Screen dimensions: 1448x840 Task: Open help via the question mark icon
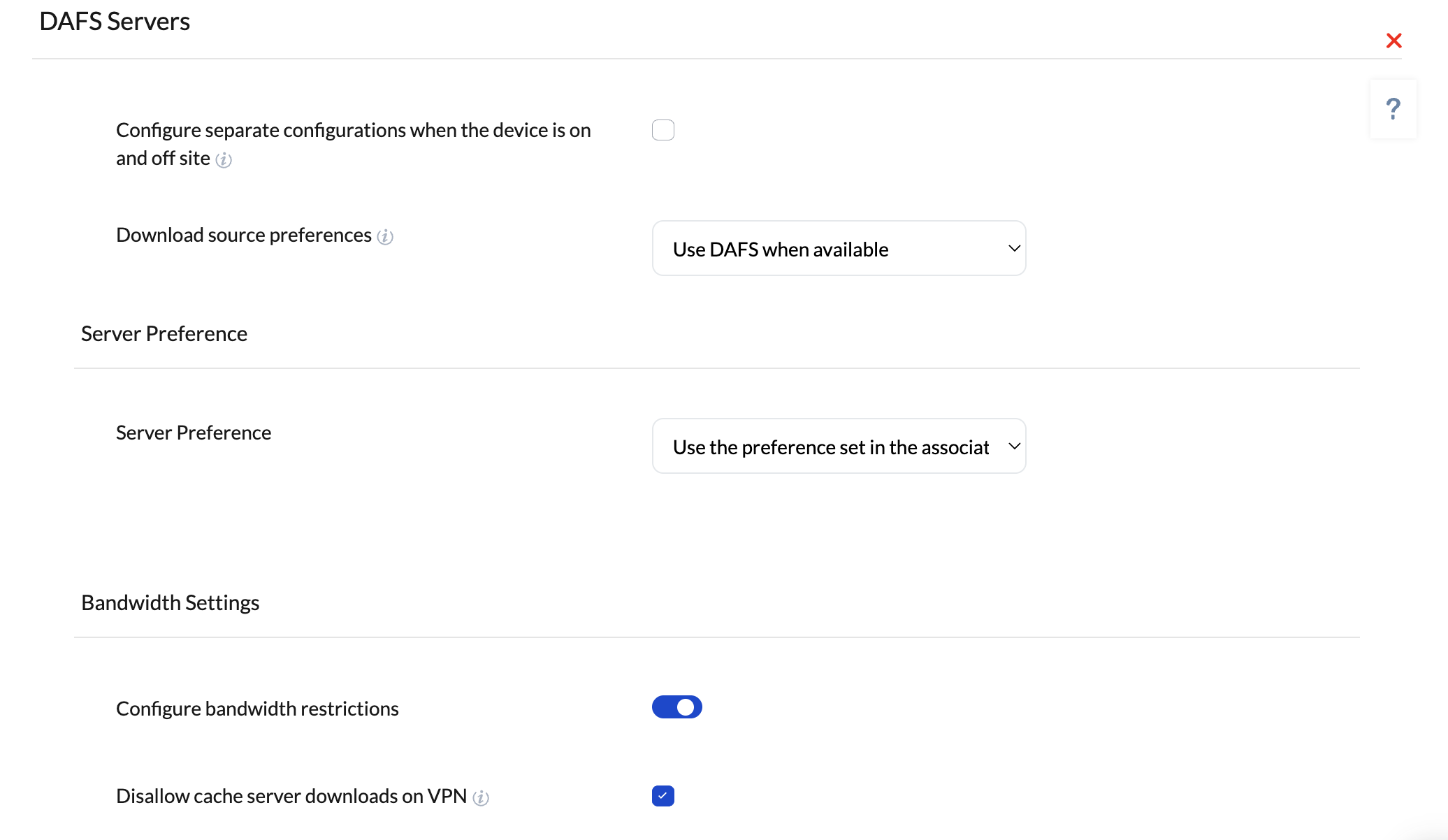pos(1393,109)
